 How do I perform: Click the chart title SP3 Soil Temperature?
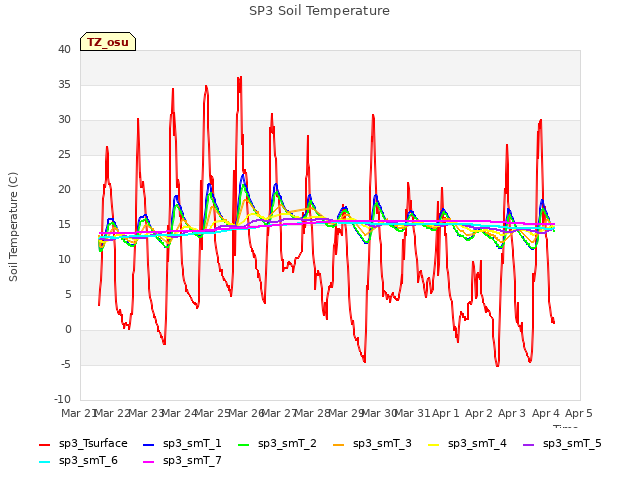319,11
